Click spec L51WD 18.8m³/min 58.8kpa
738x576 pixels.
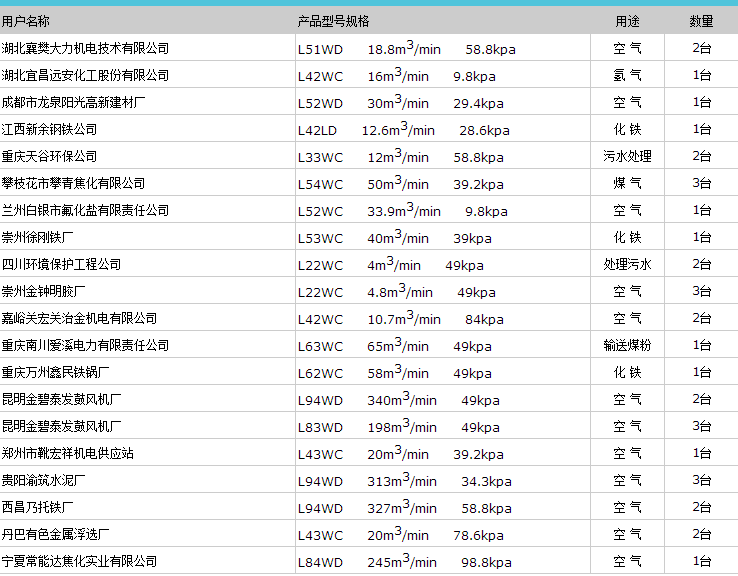tap(407, 48)
